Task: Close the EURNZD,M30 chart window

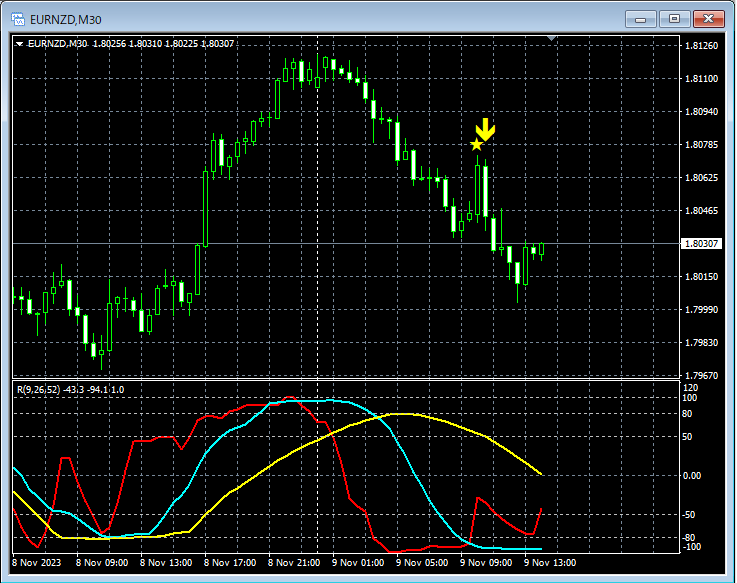Action: tap(709, 19)
